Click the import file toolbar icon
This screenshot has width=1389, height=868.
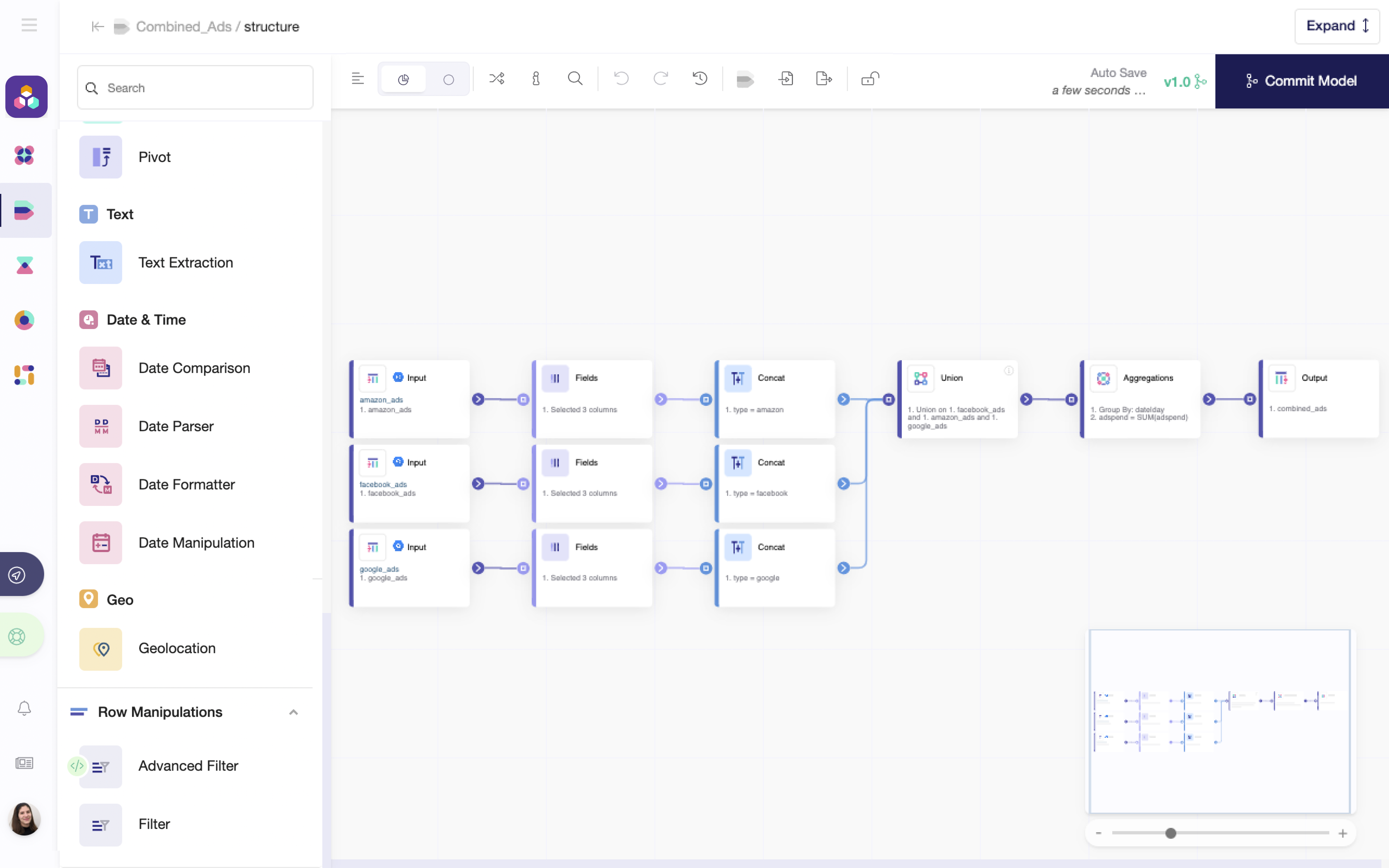pyautogui.click(x=786, y=79)
